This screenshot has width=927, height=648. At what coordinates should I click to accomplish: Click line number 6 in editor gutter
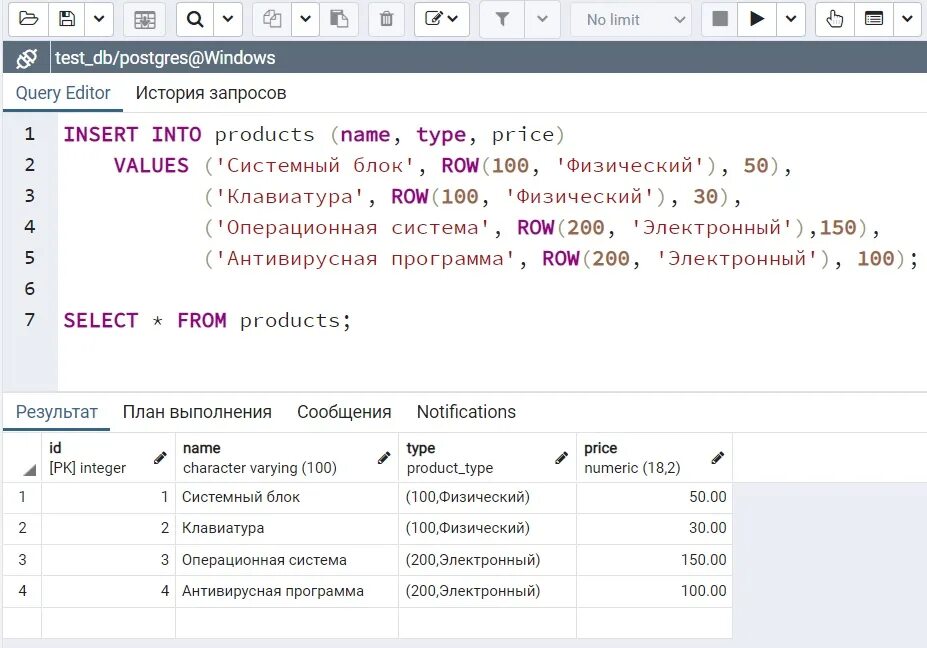pos(30,289)
